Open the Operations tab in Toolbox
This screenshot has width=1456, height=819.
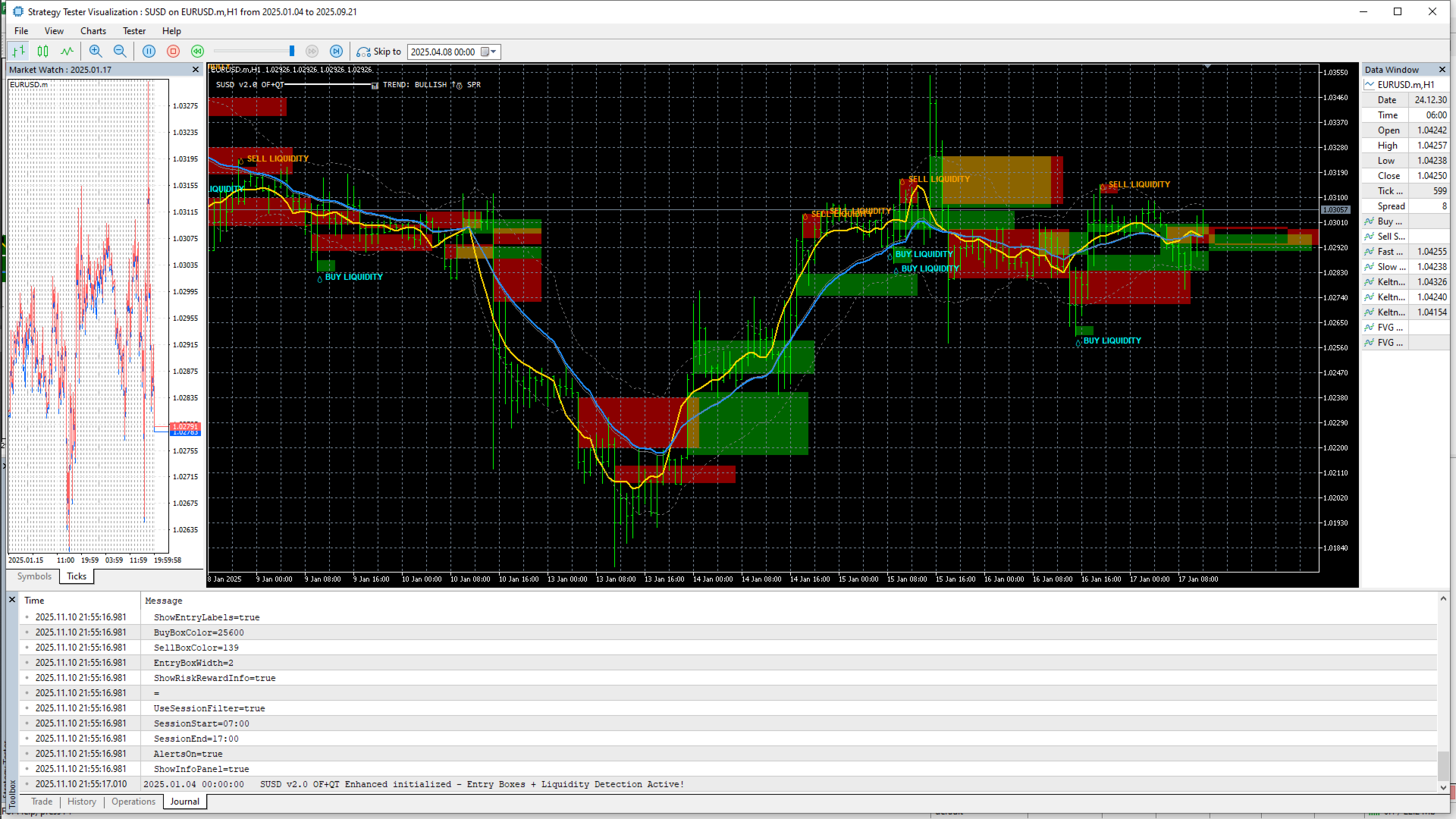133,802
